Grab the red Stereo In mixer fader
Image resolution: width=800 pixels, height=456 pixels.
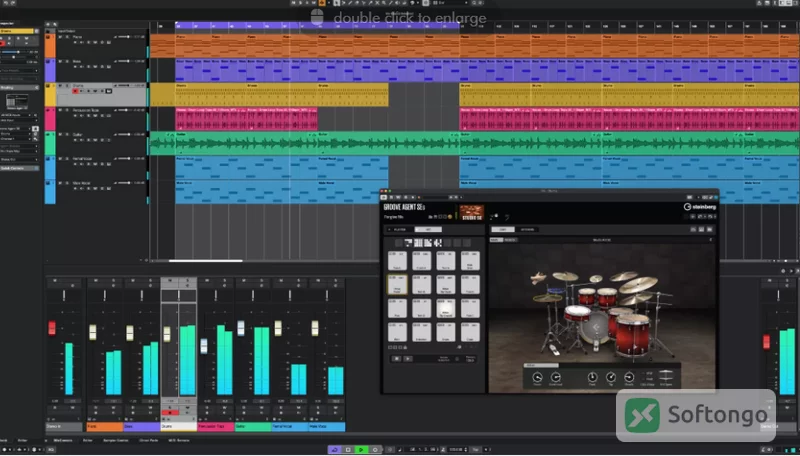(52, 327)
